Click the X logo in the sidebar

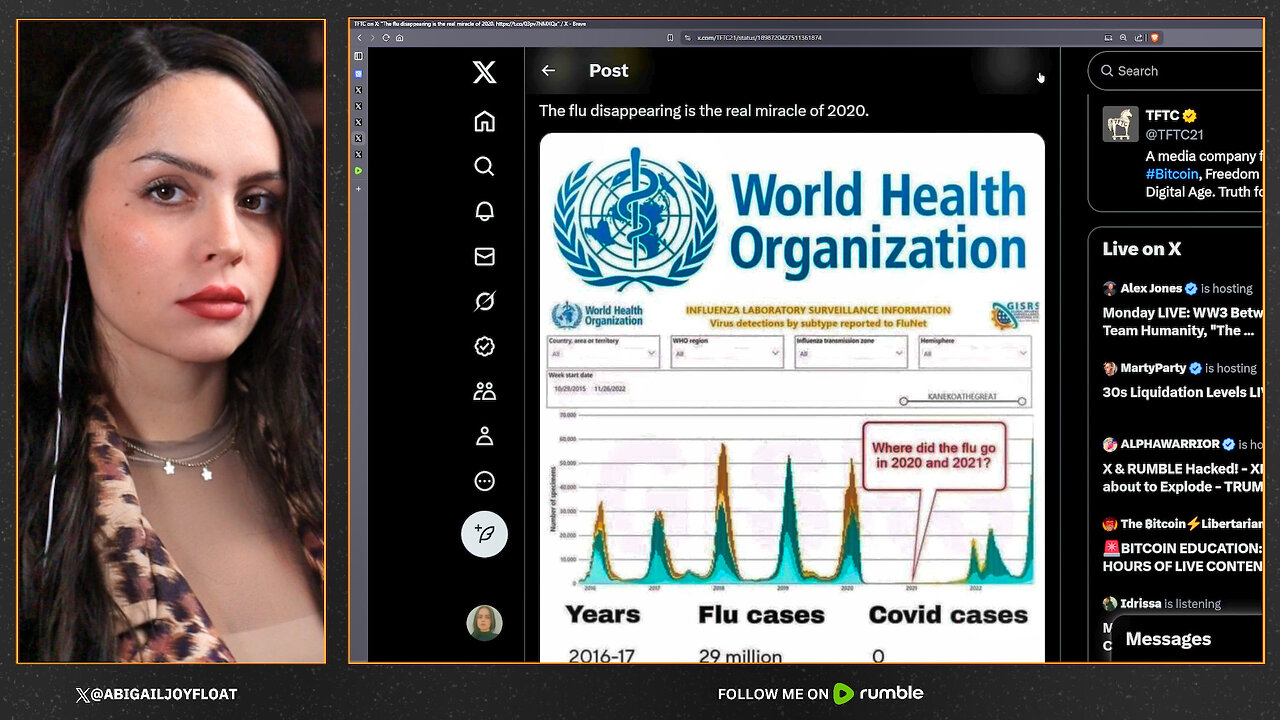(x=484, y=72)
